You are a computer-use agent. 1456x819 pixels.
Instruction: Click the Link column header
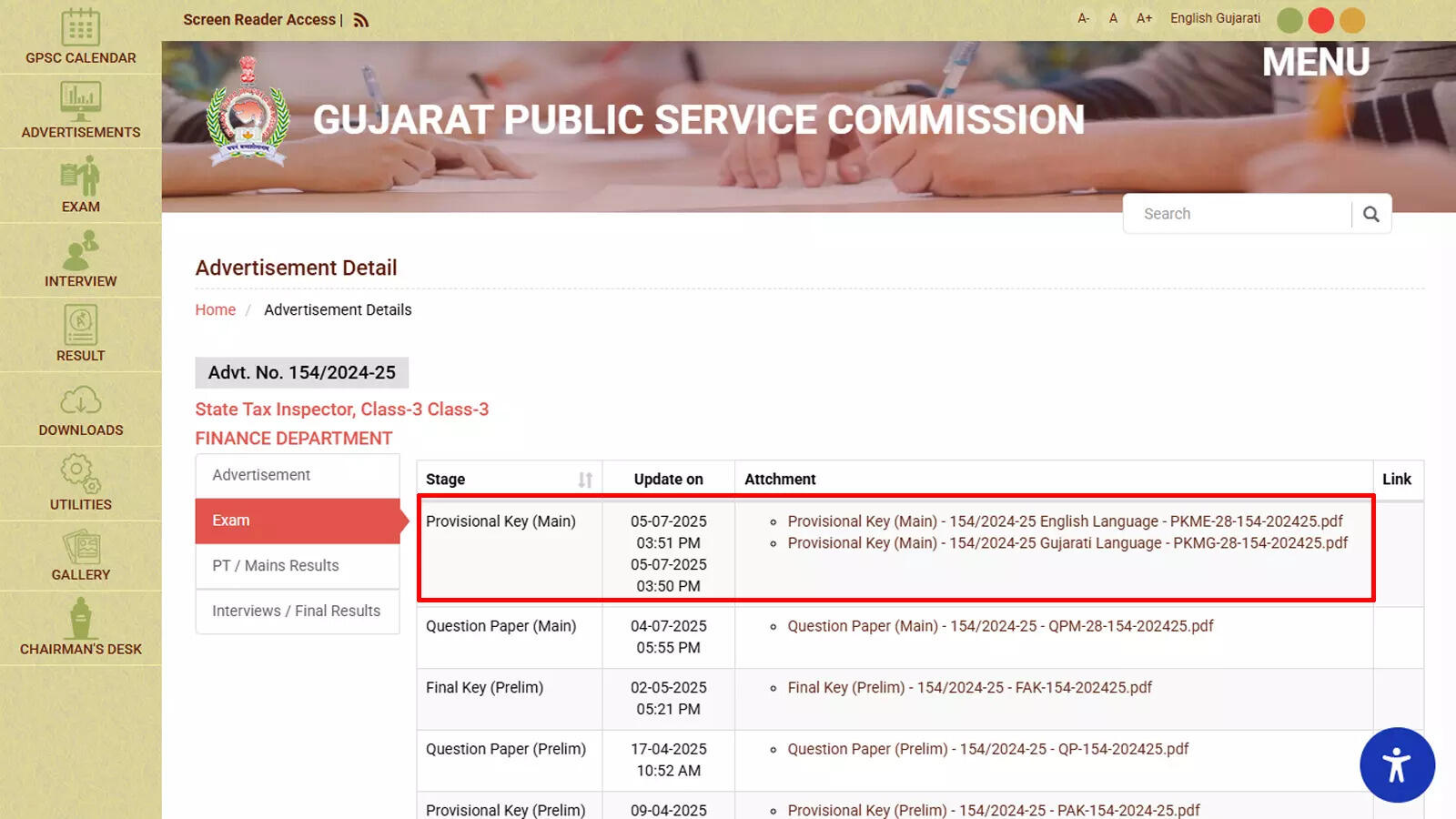(1397, 480)
